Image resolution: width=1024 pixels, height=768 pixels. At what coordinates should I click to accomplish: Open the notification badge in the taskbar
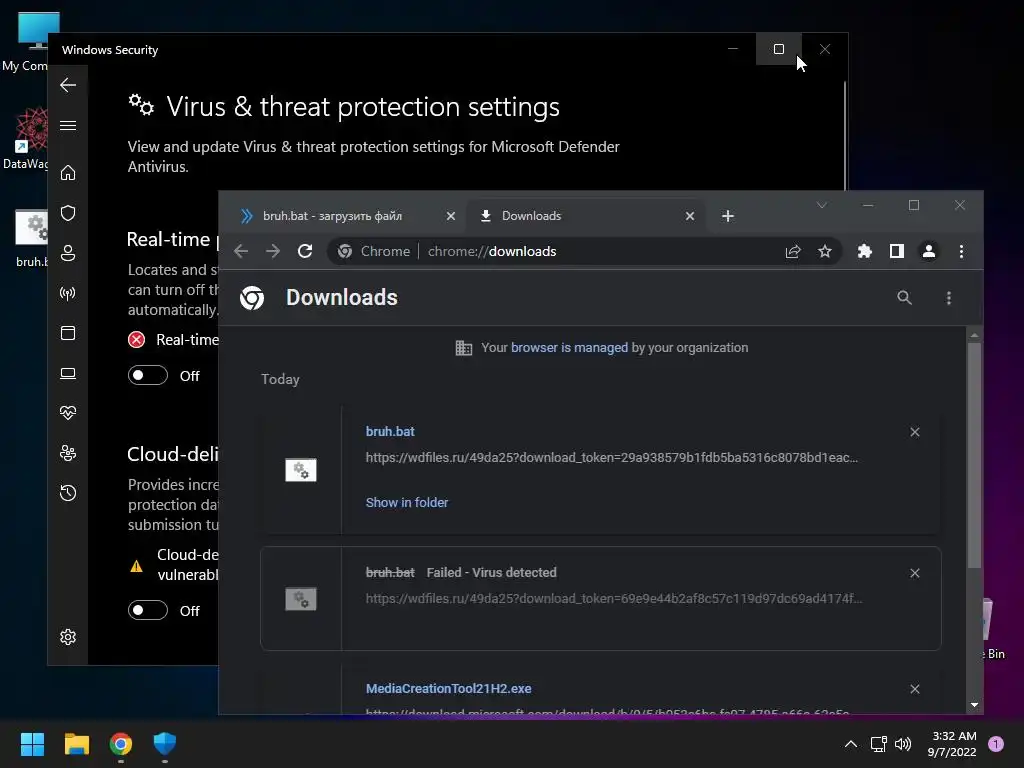tap(996, 744)
